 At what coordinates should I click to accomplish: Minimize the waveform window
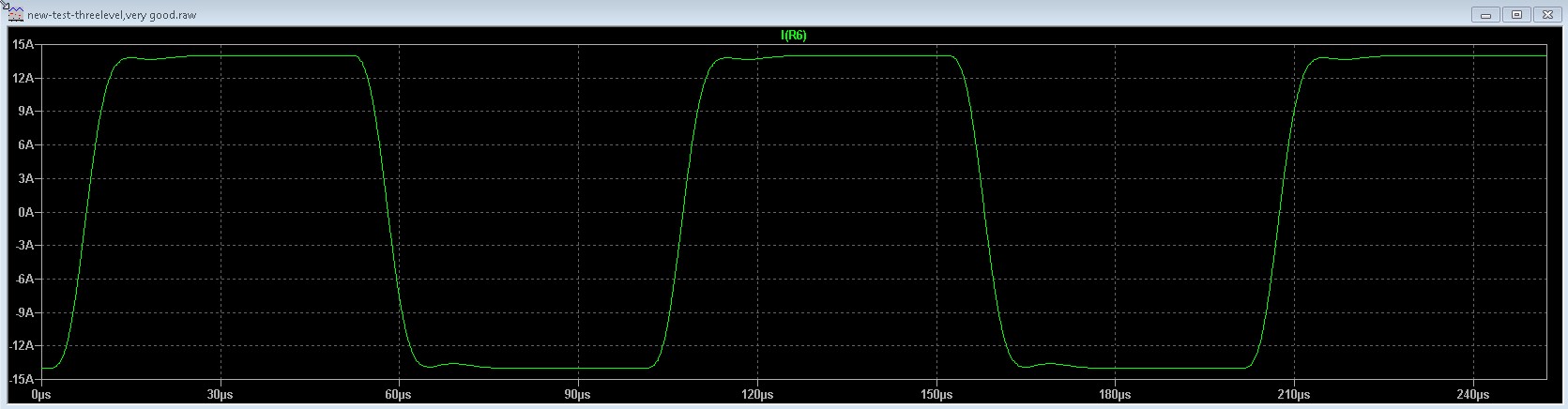1486,14
